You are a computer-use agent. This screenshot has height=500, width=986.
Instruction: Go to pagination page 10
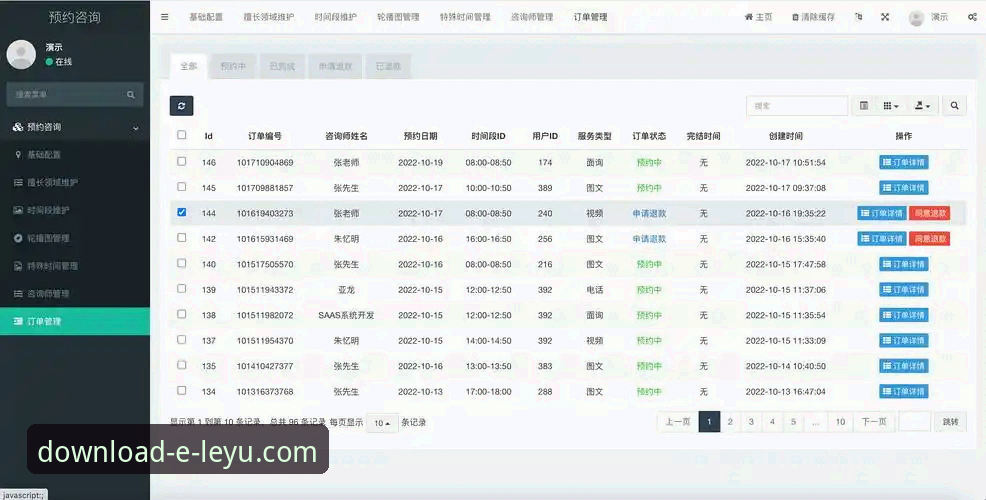pyautogui.click(x=840, y=422)
